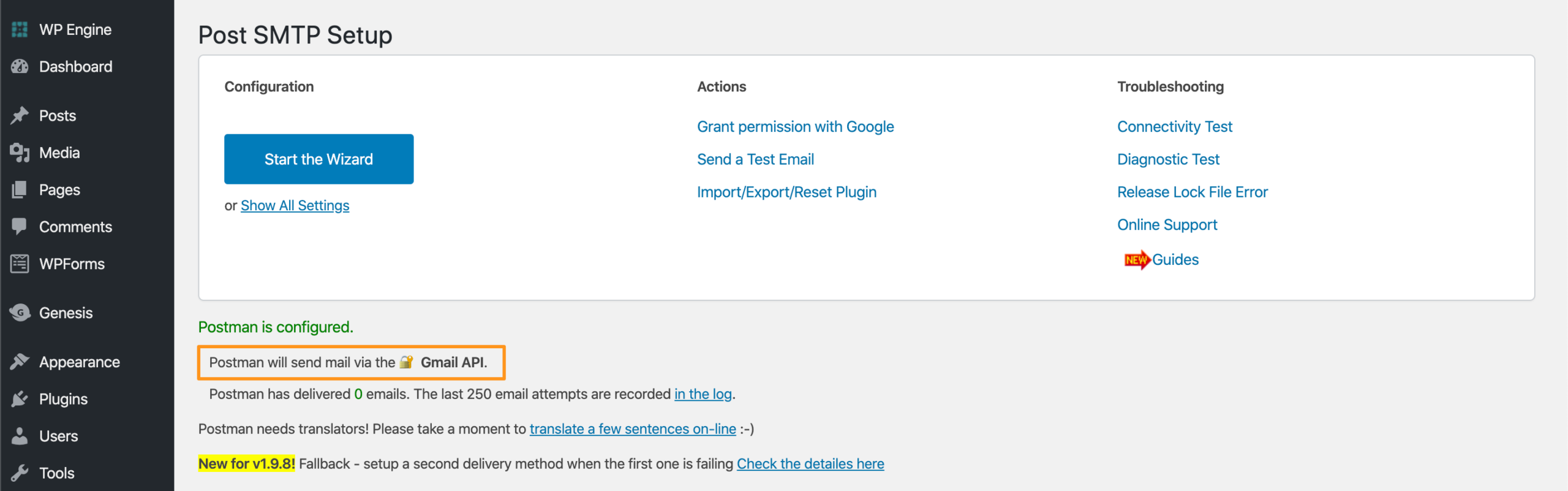Click the Comments bubble icon
Viewport: 1568px width, 491px height.
pyautogui.click(x=20, y=227)
